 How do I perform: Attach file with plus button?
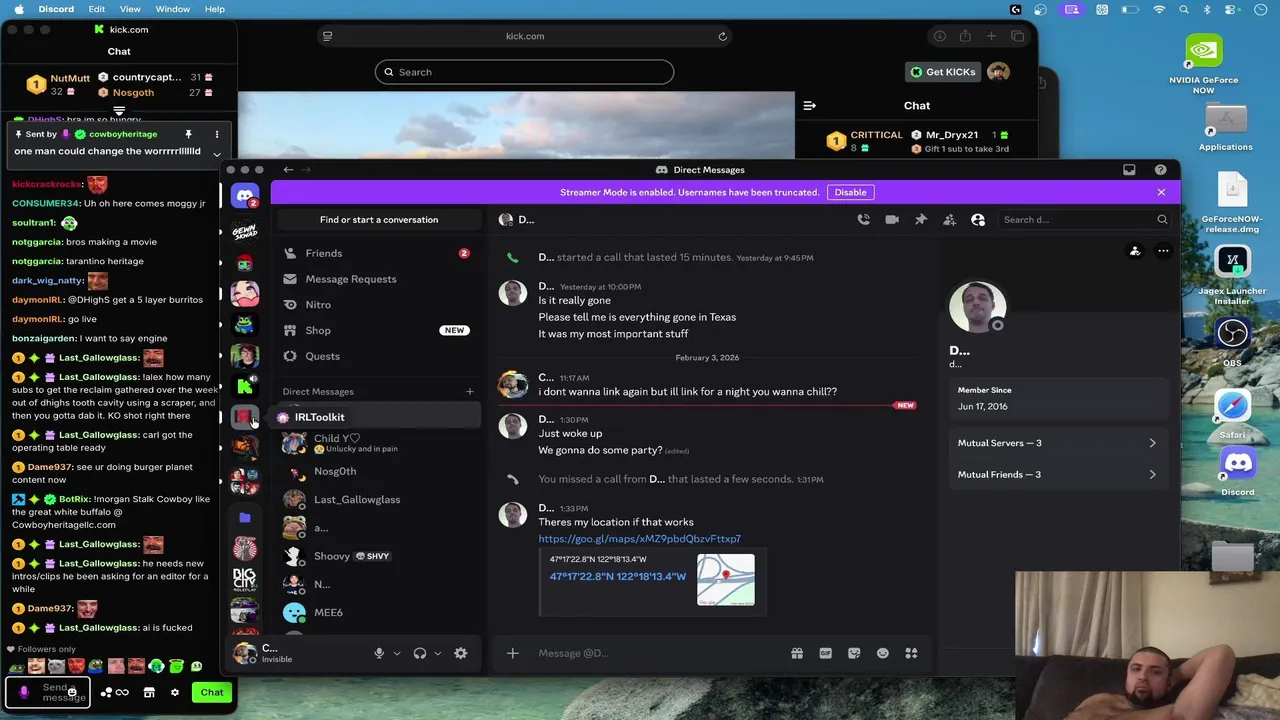click(x=512, y=653)
